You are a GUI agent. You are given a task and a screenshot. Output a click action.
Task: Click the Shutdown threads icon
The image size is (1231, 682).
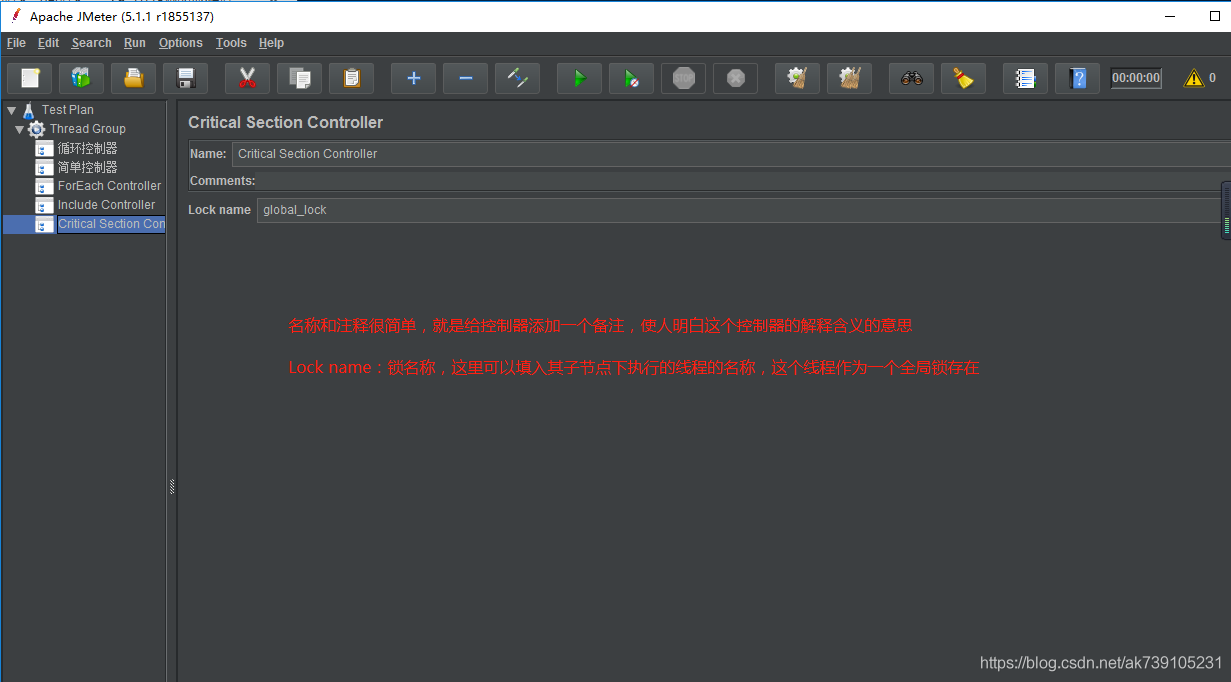point(736,78)
